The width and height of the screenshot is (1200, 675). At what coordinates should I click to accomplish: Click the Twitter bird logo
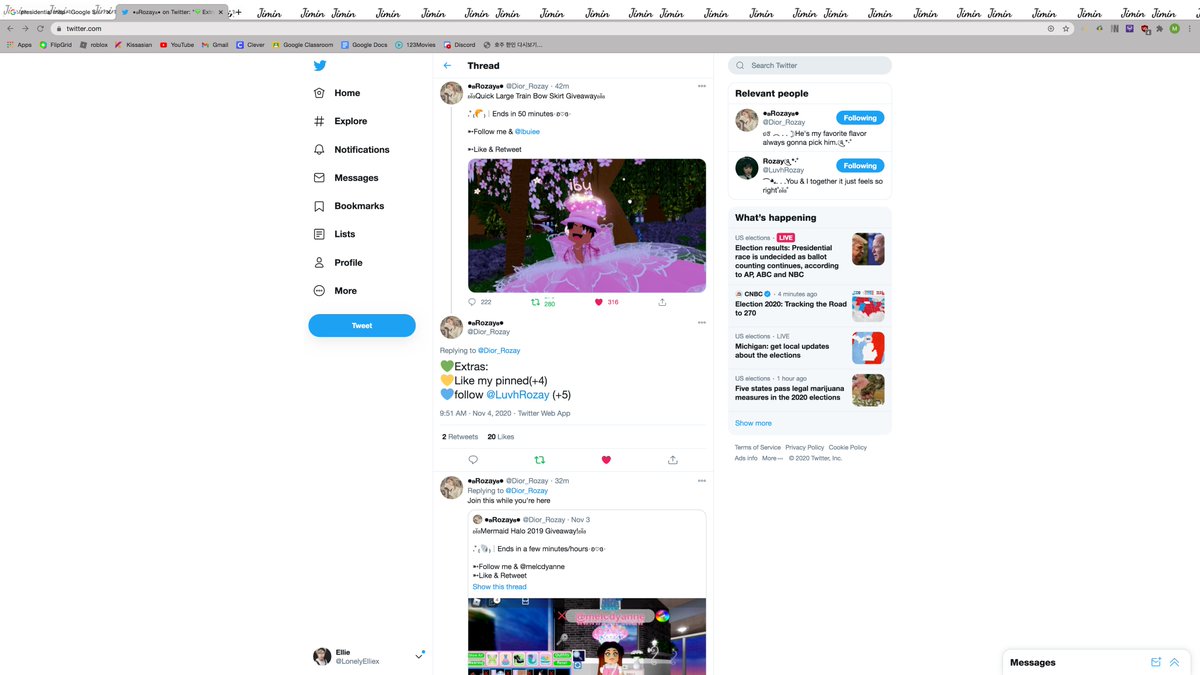tap(320, 66)
